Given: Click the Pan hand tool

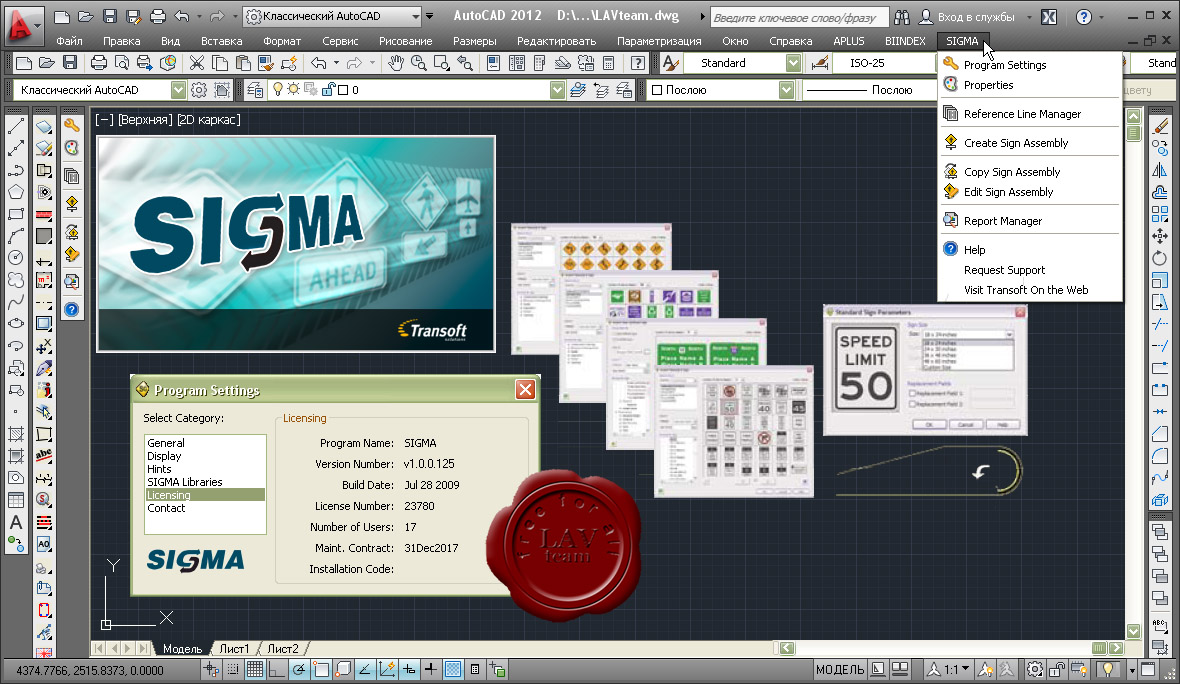Looking at the screenshot, I should [396, 63].
